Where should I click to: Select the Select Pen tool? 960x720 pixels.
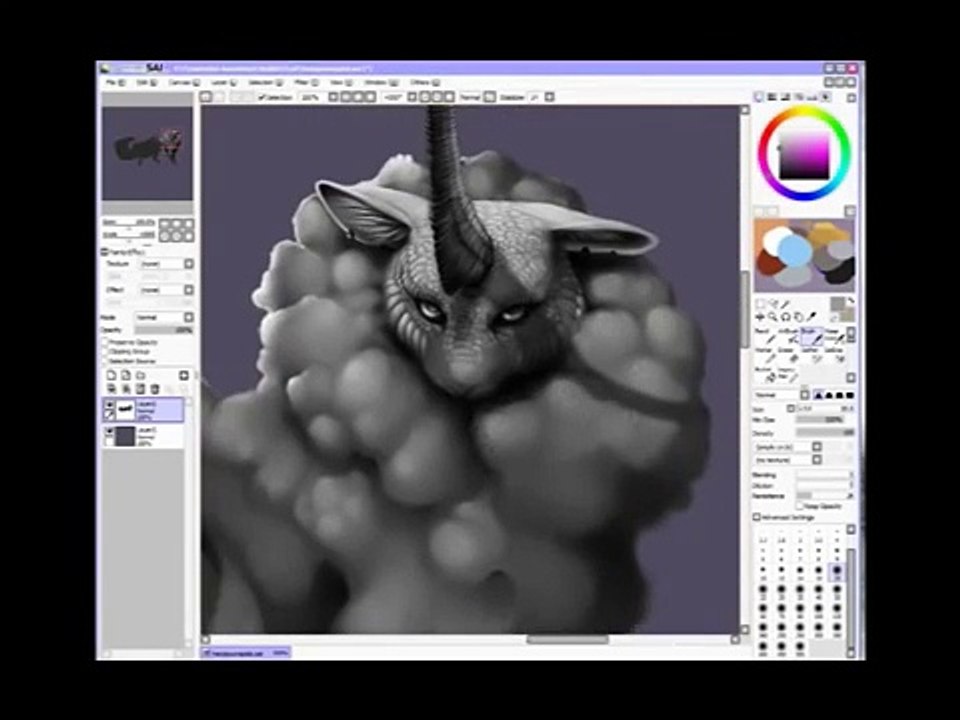(x=811, y=355)
